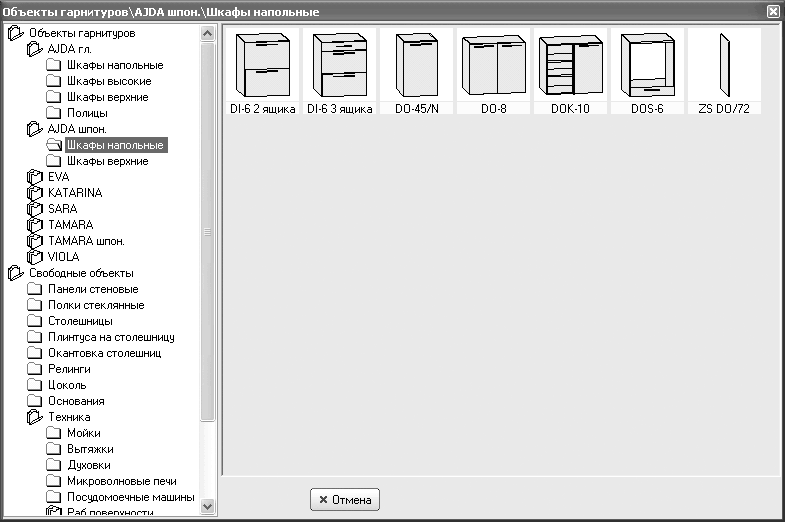Collapse the Техника folder icon
Screen dimensions: 785x522
coord(34,417)
